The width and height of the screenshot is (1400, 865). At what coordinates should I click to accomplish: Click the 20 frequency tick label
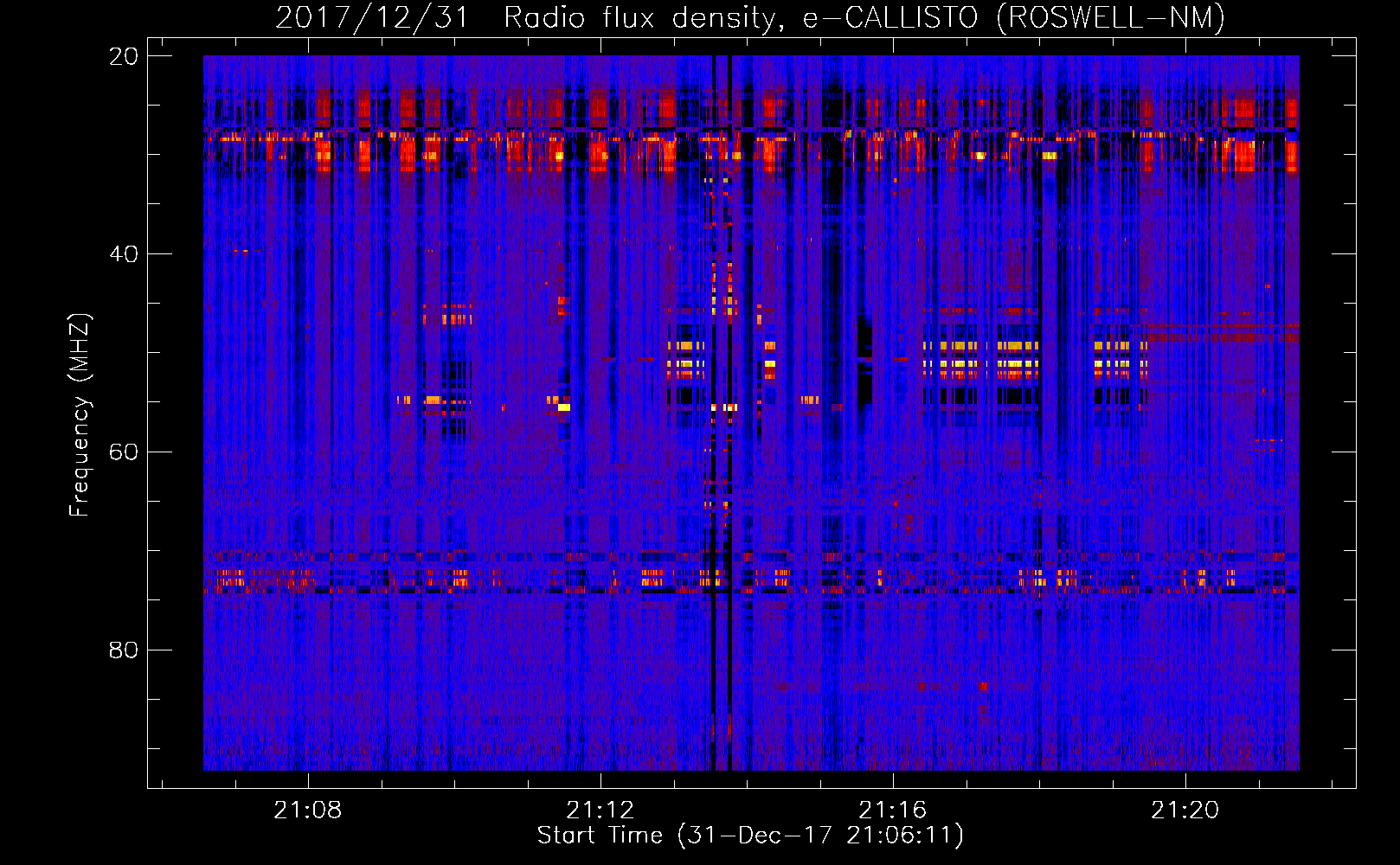123,56
